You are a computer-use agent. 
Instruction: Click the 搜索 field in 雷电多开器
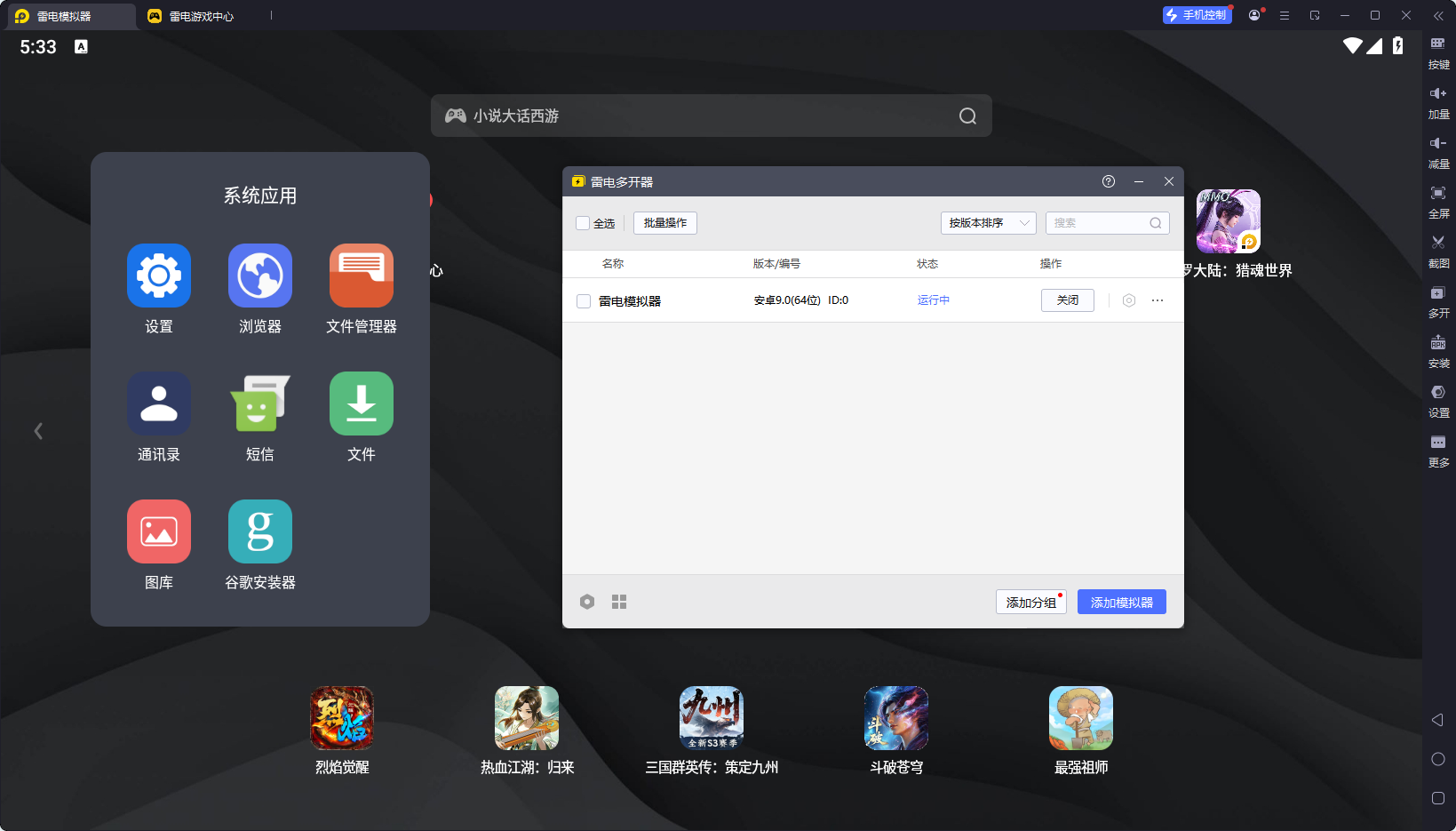click(1100, 223)
